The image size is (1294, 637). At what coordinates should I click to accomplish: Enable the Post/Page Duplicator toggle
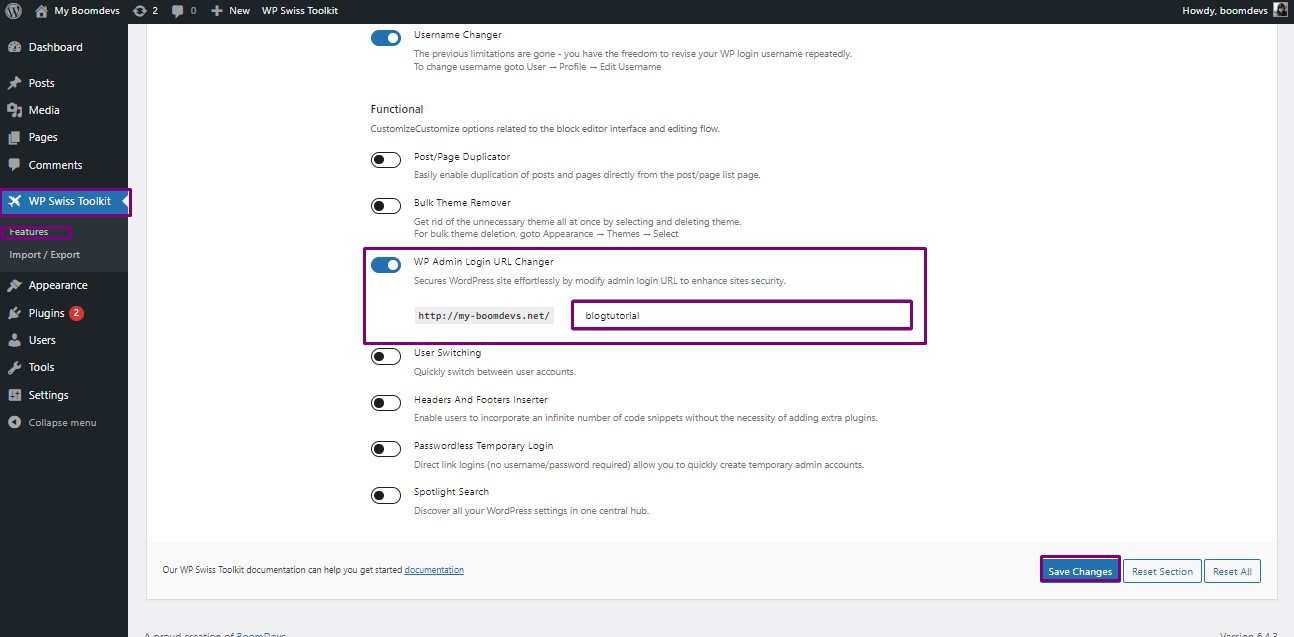coord(386,160)
